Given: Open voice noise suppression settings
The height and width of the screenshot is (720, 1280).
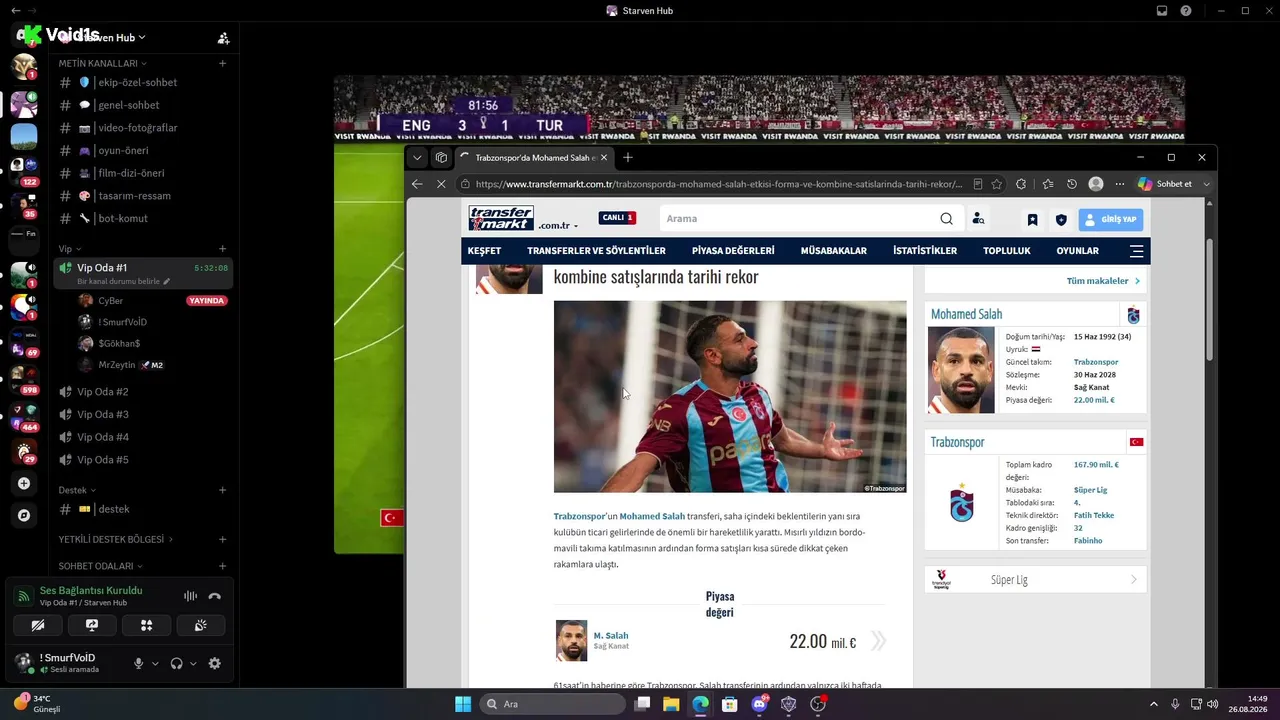Looking at the screenshot, I should tap(190, 596).
